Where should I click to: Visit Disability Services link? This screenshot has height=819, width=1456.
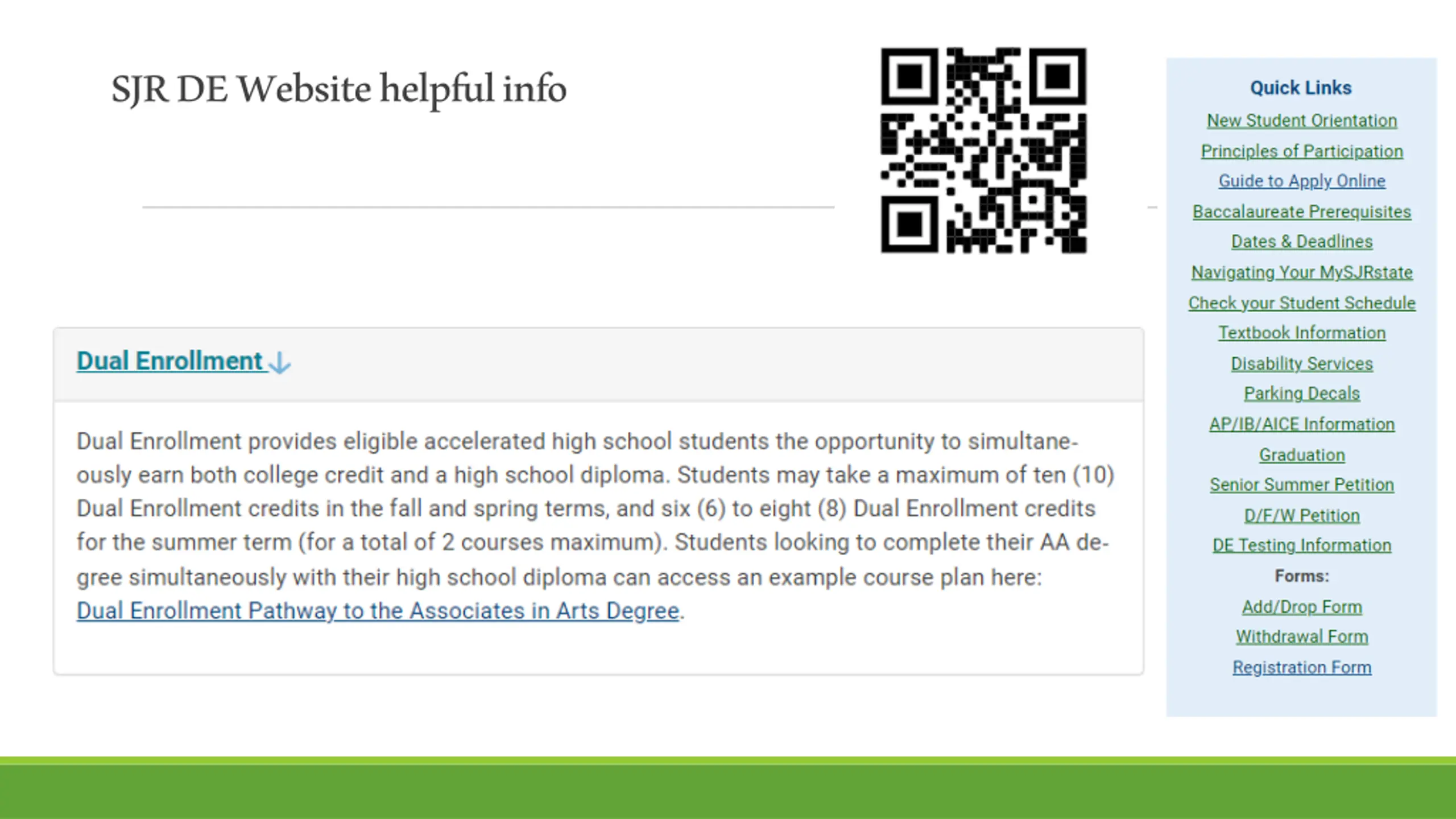click(1302, 363)
